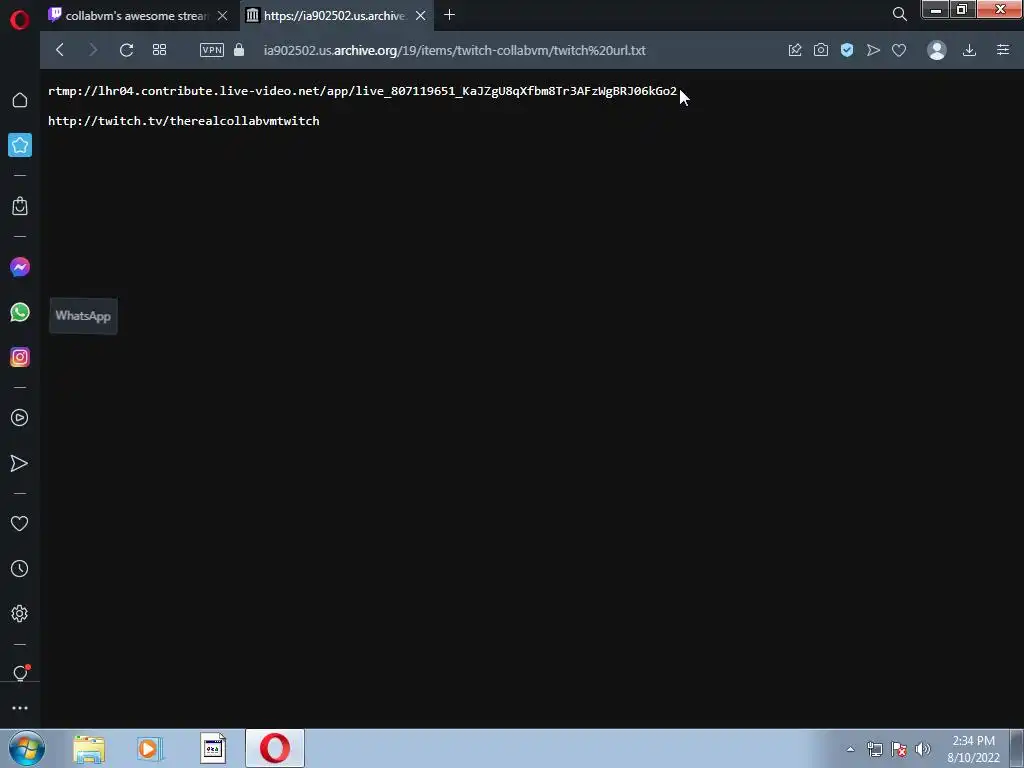1024x768 pixels.
Task: Restore down the Opera window
Action: (x=962, y=10)
